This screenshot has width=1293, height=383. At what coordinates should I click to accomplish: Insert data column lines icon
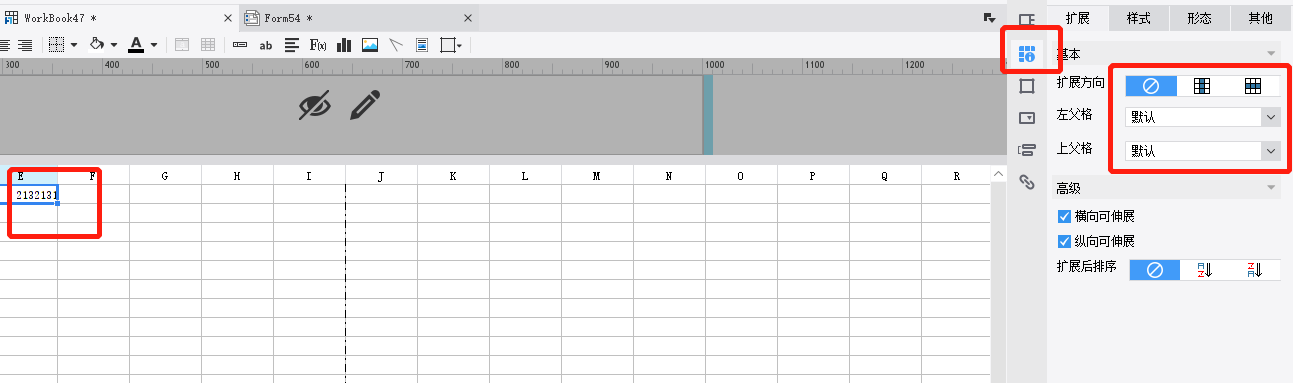292,45
